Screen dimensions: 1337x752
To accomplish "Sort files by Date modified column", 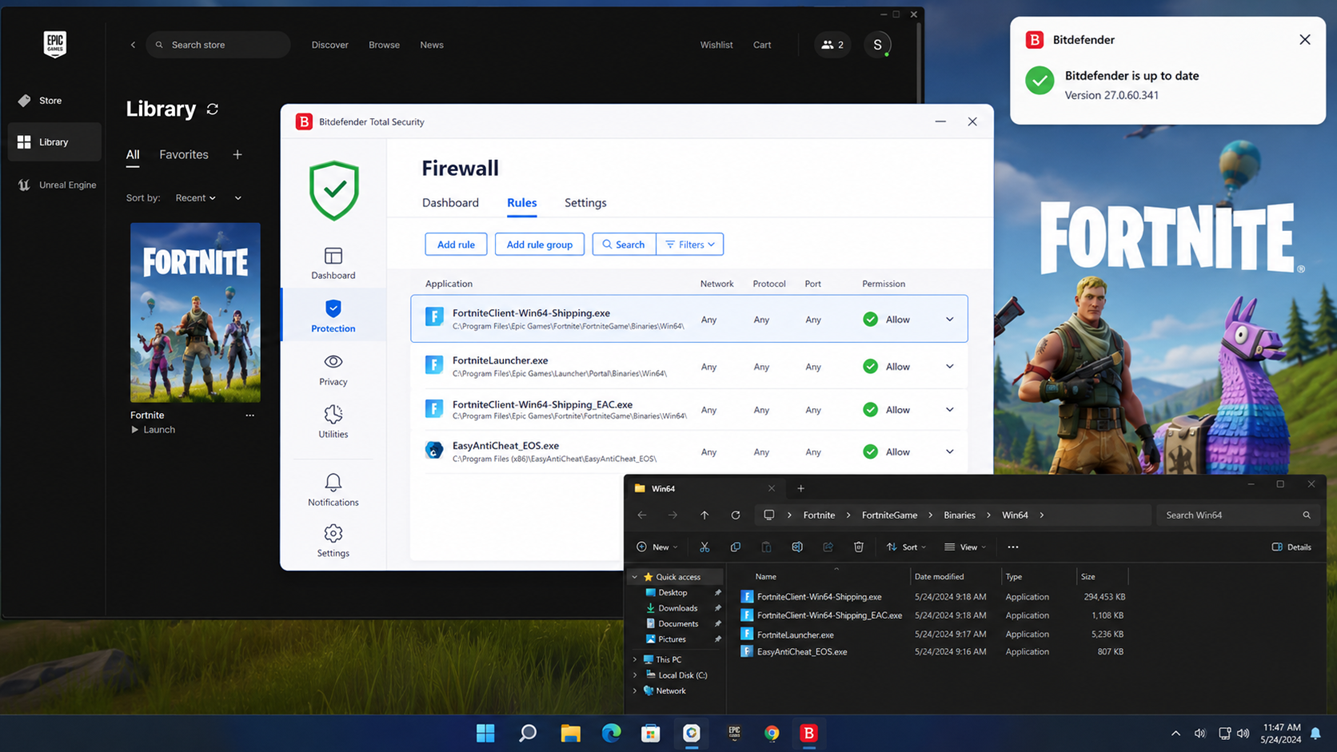I will pyautogui.click(x=939, y=577).
